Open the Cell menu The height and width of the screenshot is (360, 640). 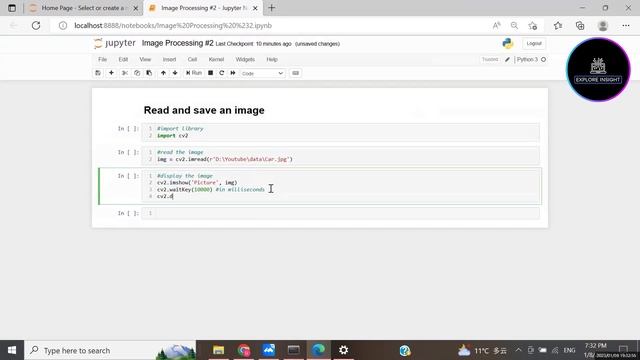tap(192, 60)
